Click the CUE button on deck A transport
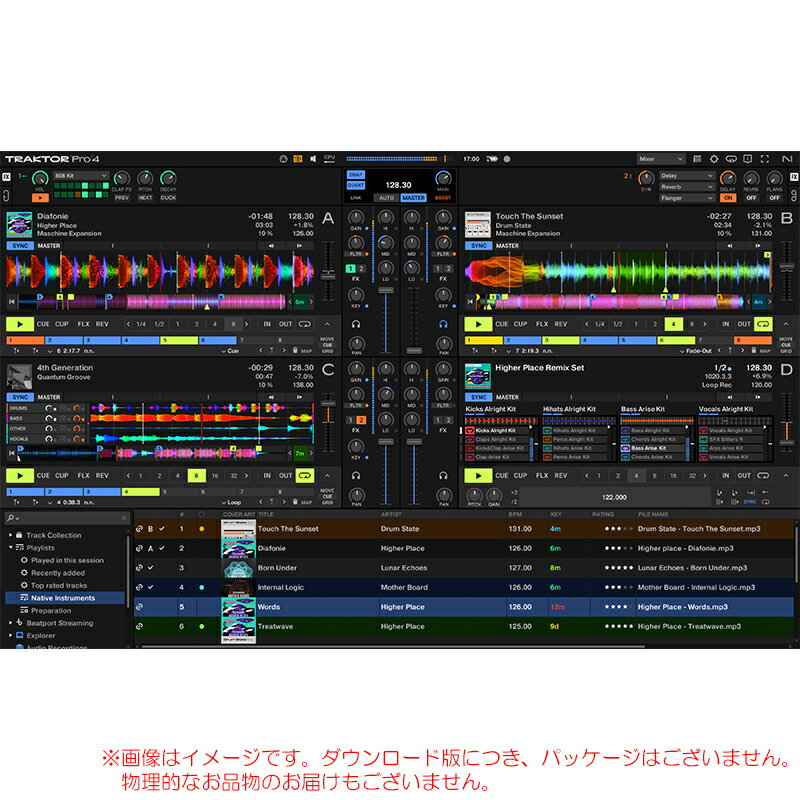 point(44,322)
